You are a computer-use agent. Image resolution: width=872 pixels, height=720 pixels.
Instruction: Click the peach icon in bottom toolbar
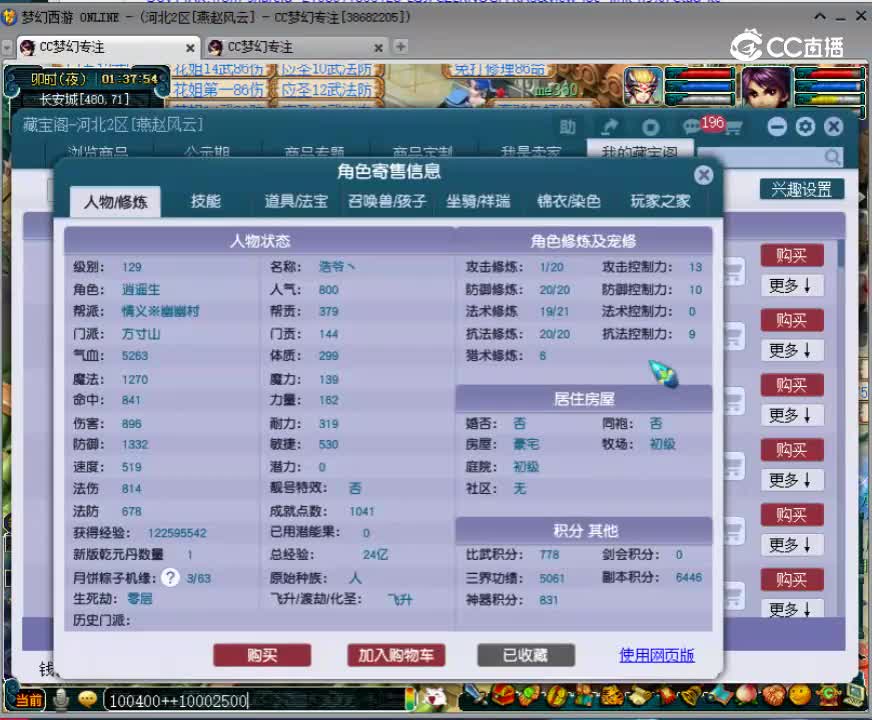[746, 696]
